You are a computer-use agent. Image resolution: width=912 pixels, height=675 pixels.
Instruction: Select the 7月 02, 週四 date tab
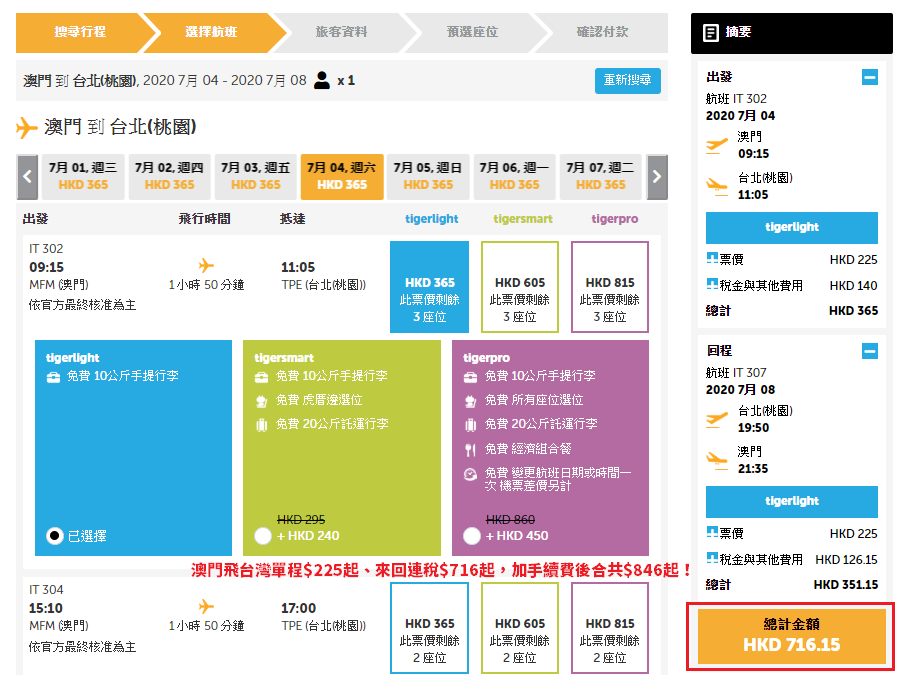pyautogui.click(x=169, y=177)
